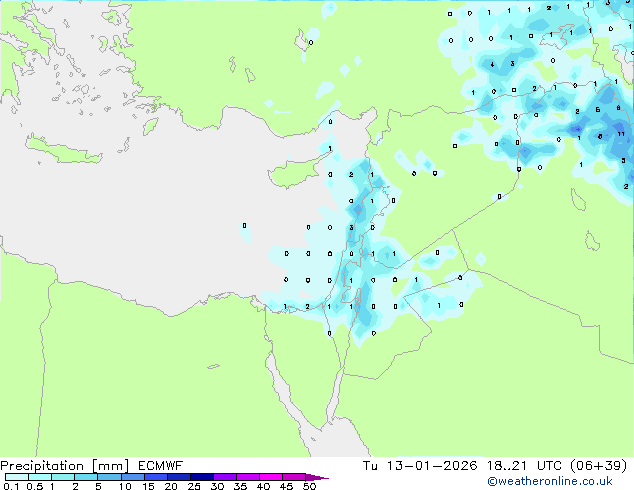The width and height of the screenshot is (634, 490).
Task: Click legend tick label '0.1'
Action: pyautogui.click(x=11, y=486)
